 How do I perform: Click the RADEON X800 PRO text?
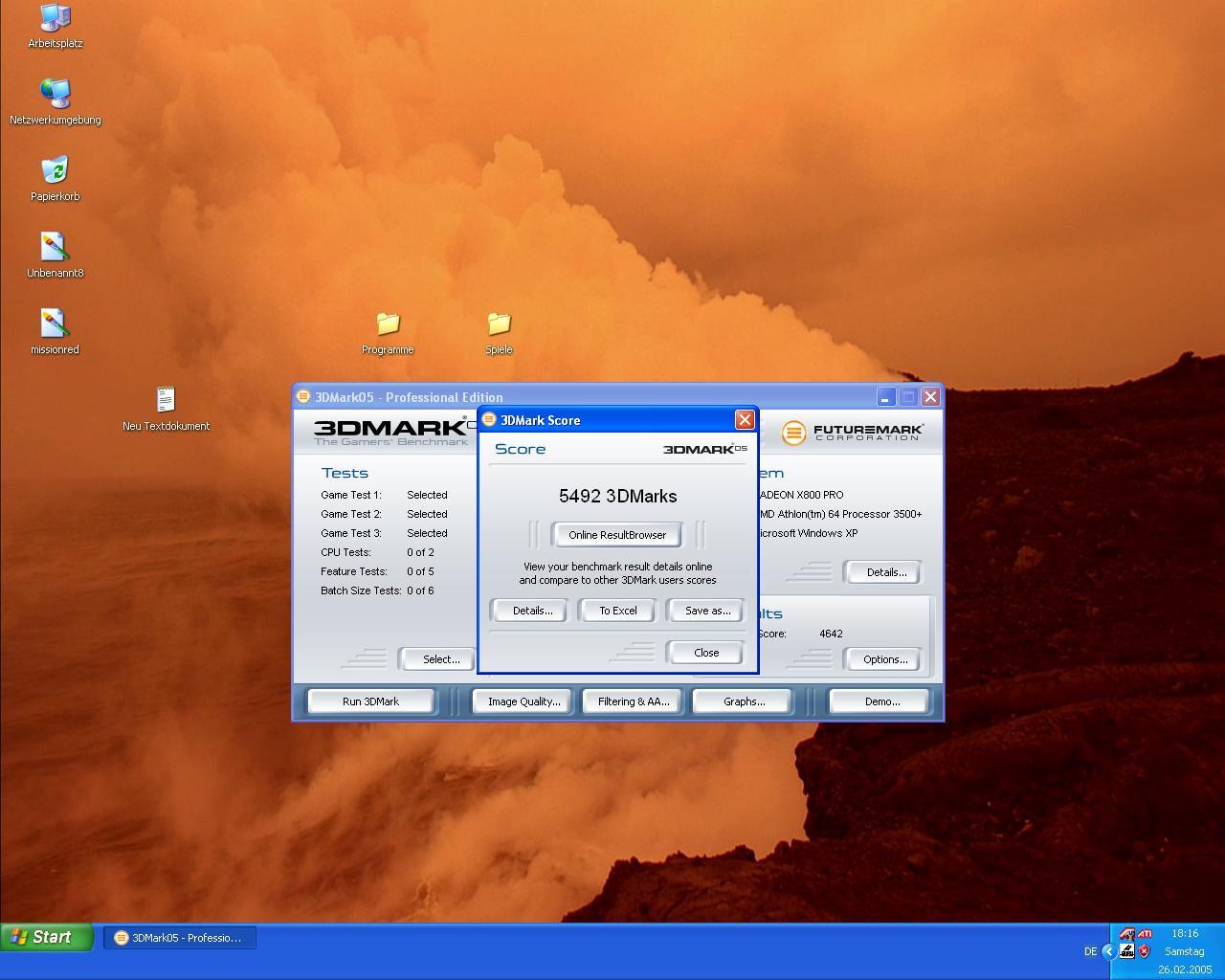pyautogui.click(x=802, y=495)
